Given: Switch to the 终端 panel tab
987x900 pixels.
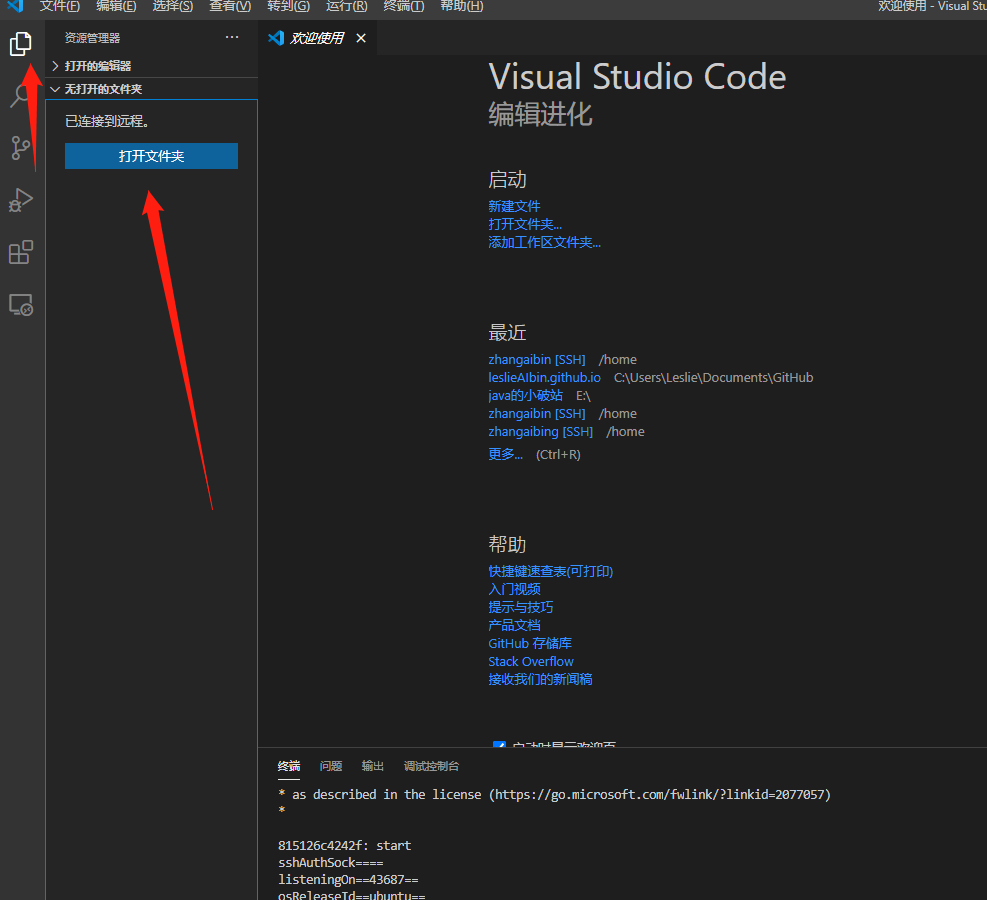Looking at the screenshot, I should click(x=289, y=766).
